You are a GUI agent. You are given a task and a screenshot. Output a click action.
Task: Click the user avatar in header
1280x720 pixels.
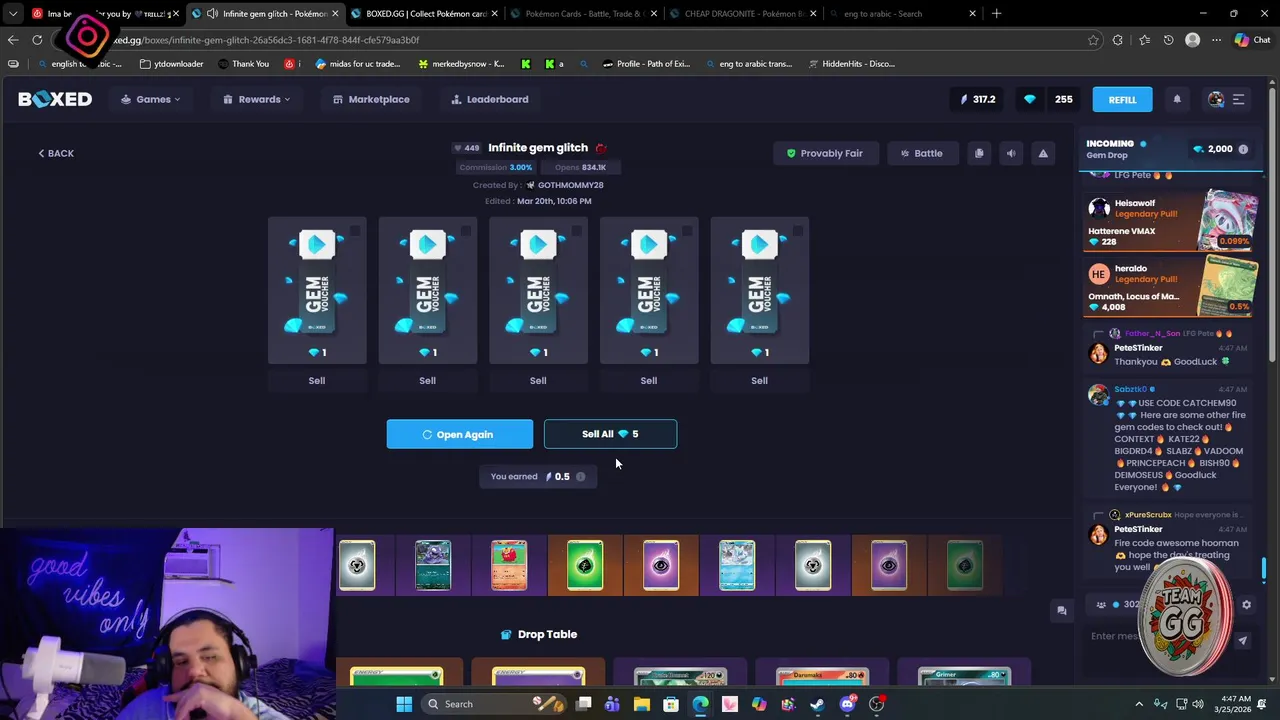1216,99
